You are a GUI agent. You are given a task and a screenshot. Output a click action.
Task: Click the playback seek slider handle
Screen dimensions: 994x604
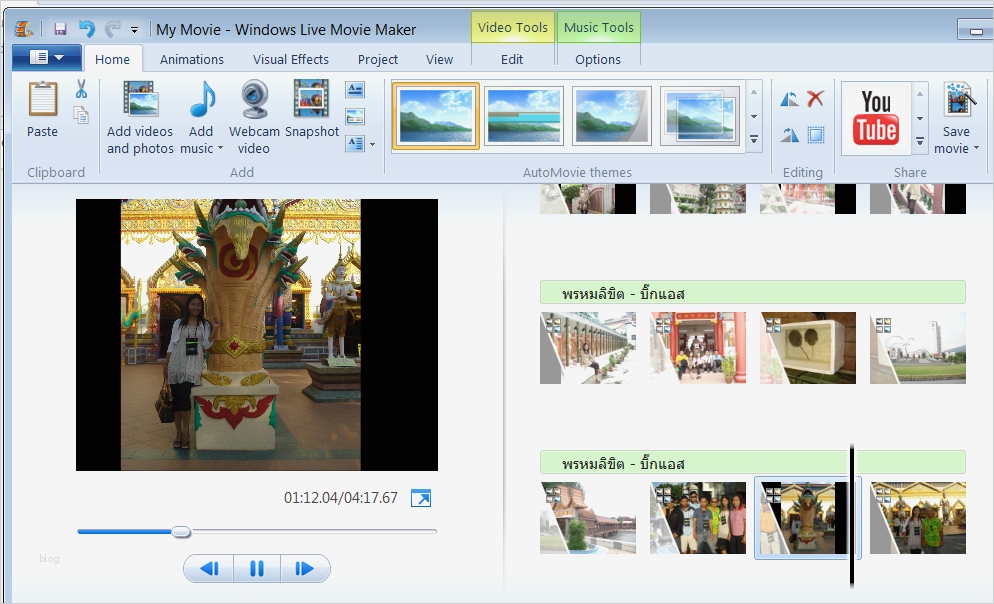[x=181, y=532]
